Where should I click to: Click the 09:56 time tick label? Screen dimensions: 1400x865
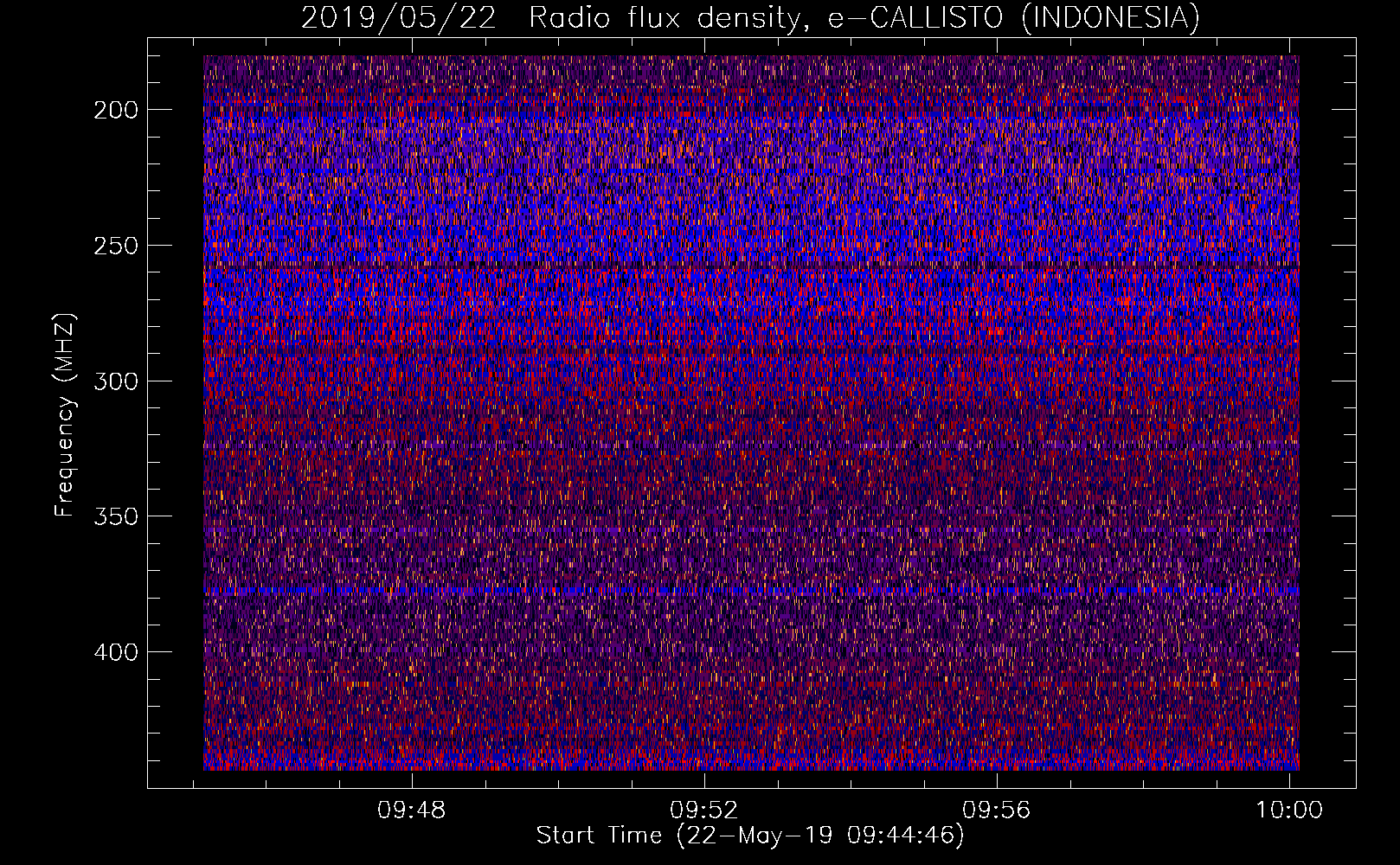click(997, 811)
